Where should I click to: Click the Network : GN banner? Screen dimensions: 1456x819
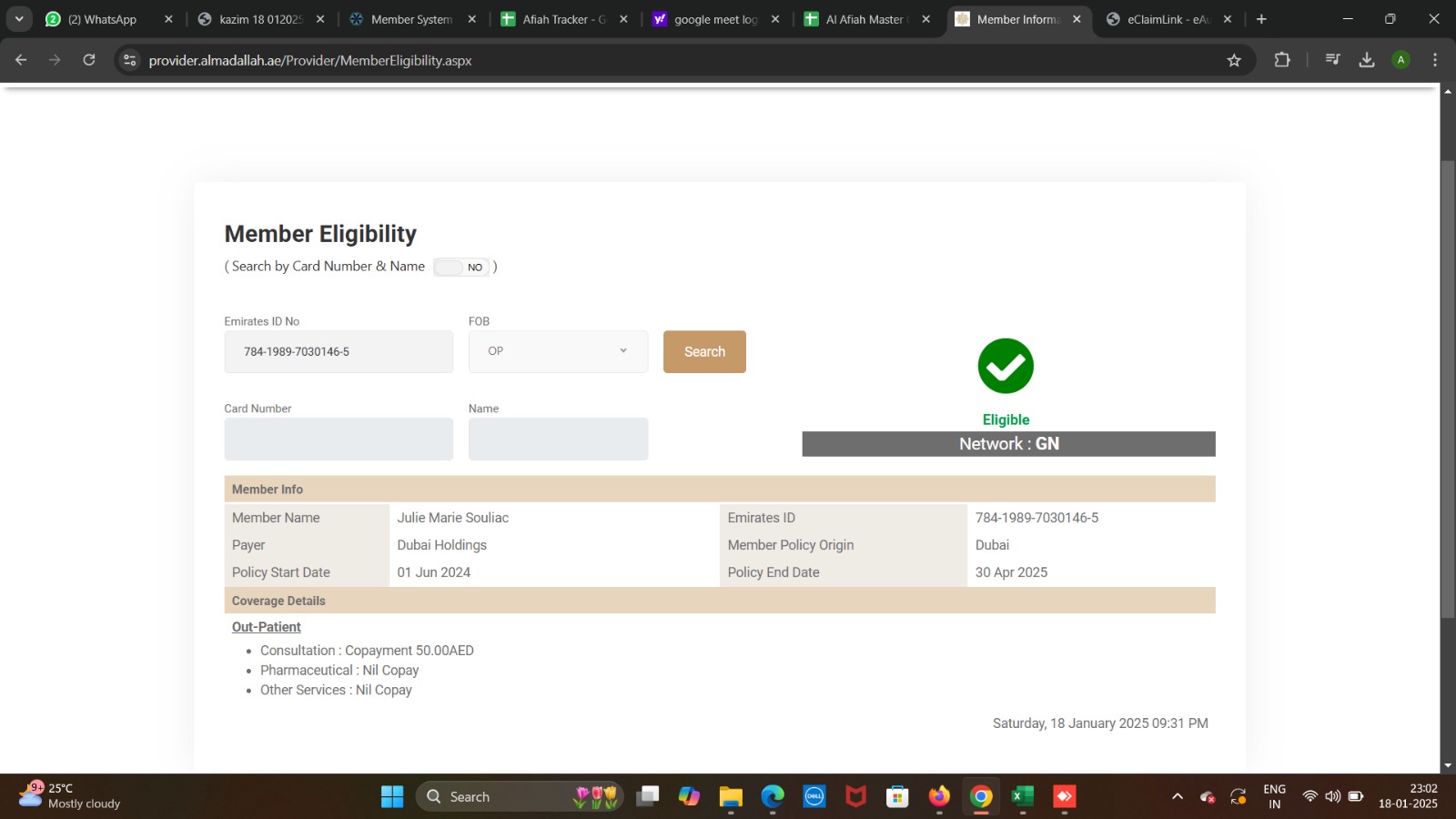(x=1008, y=444)
